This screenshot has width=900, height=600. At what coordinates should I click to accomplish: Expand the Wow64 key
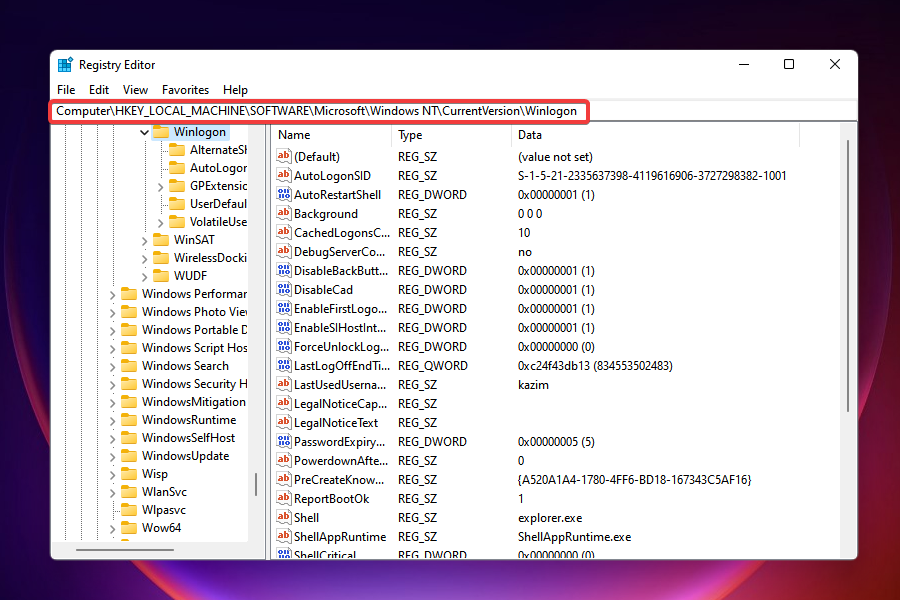(x=112, y=529)
